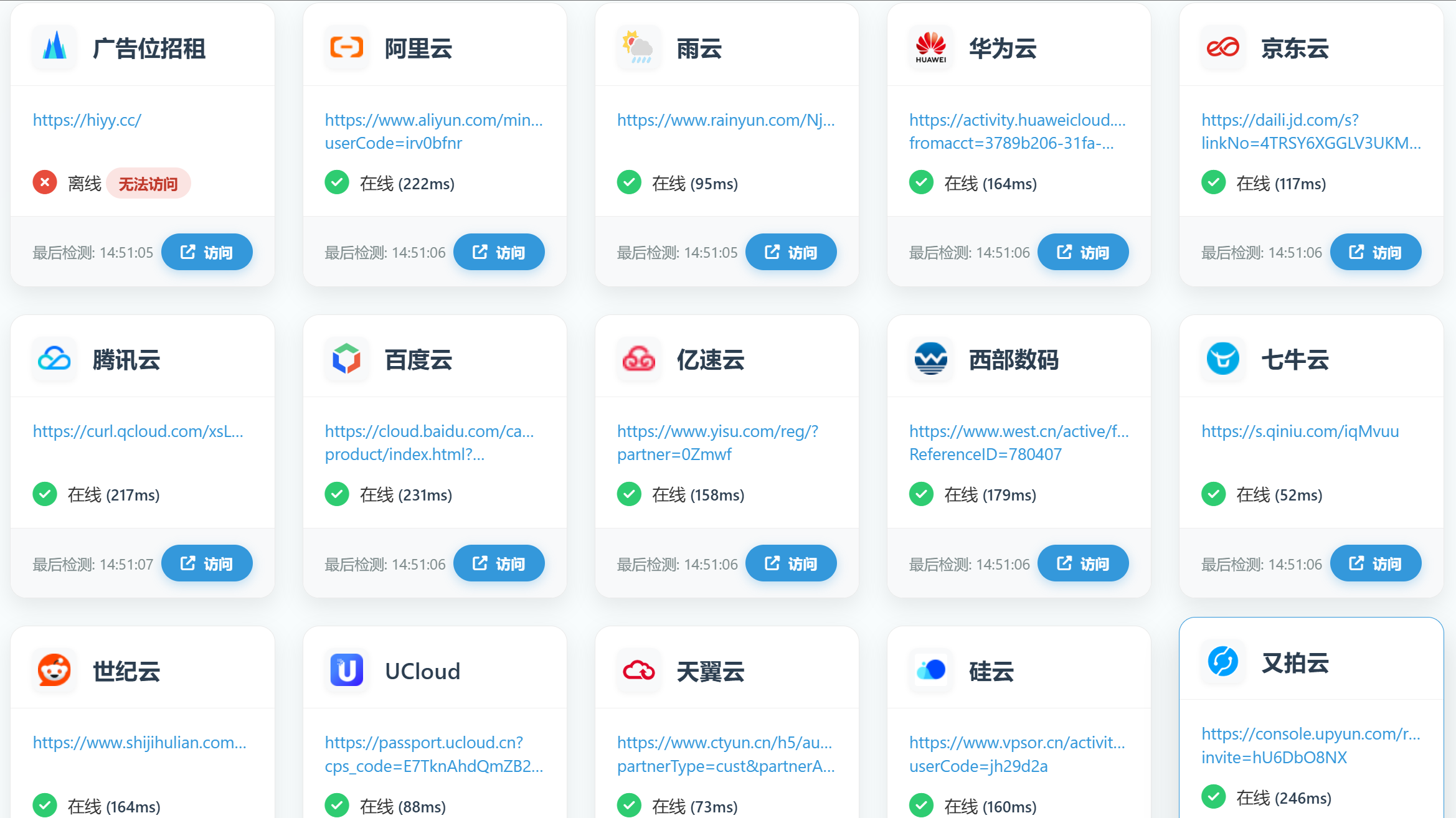Click 访问 button on 华为云 card
1456x818 pixels.
tap(1083, 252)
